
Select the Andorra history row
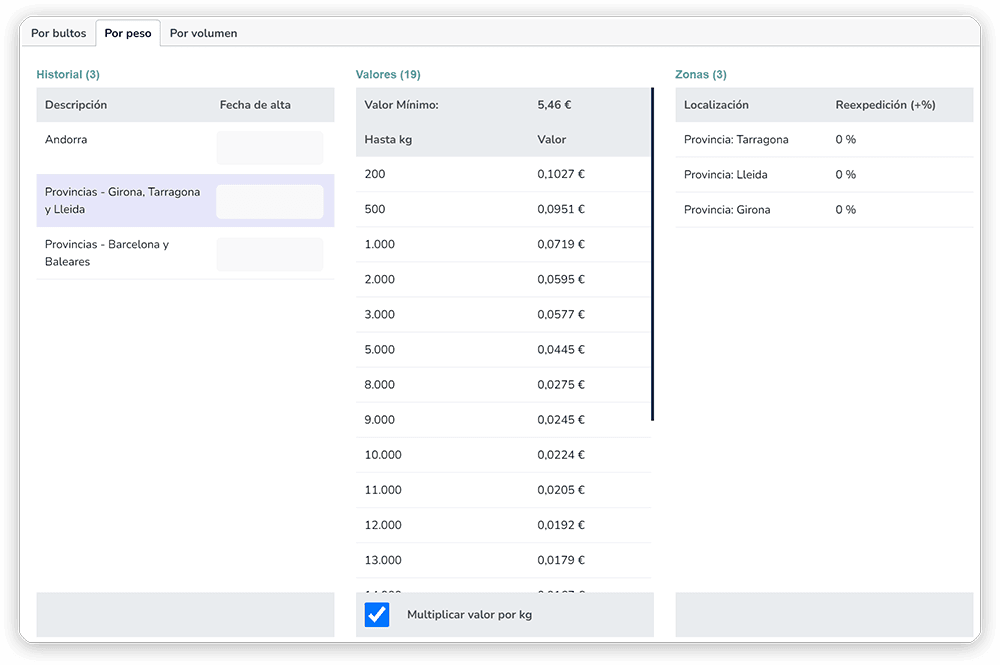[185, 148]
